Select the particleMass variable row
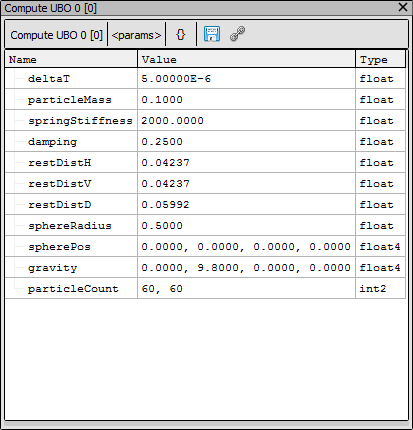 205,100
